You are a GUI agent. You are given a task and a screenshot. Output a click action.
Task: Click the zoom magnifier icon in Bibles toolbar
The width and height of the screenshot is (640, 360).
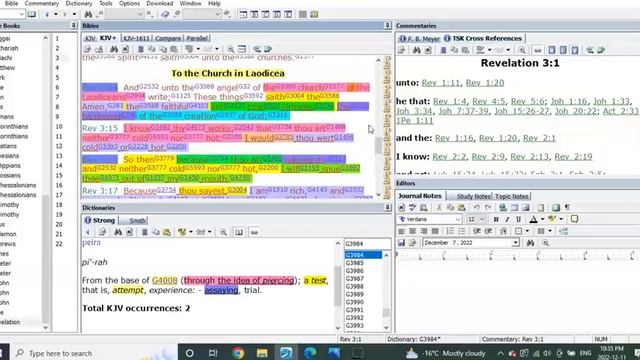click(231, 49)
